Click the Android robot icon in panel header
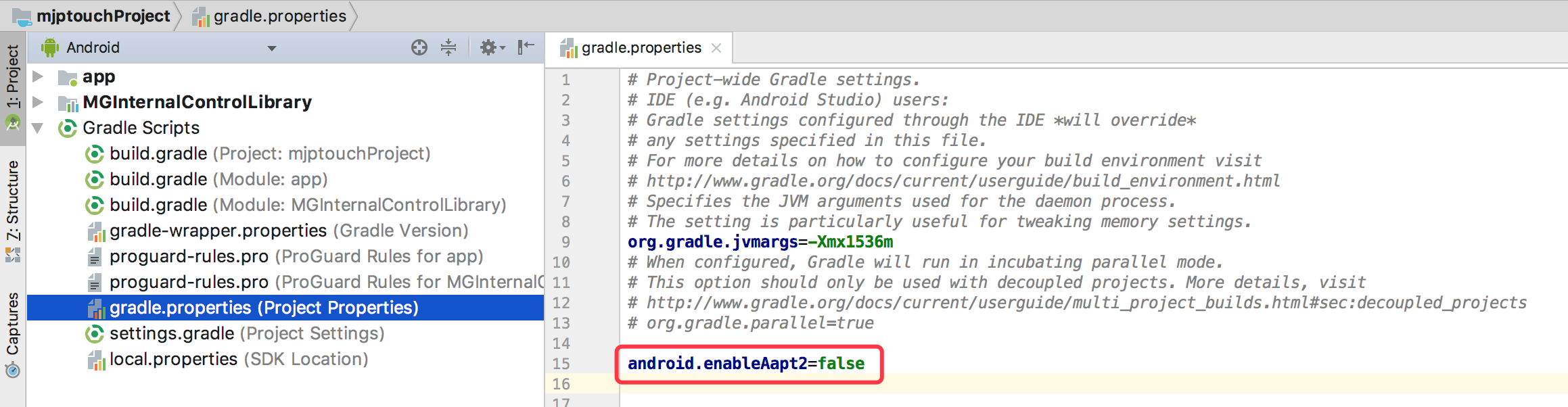Image resolution: width=1568 pixels, height=407 pixels. pos(49,47)
